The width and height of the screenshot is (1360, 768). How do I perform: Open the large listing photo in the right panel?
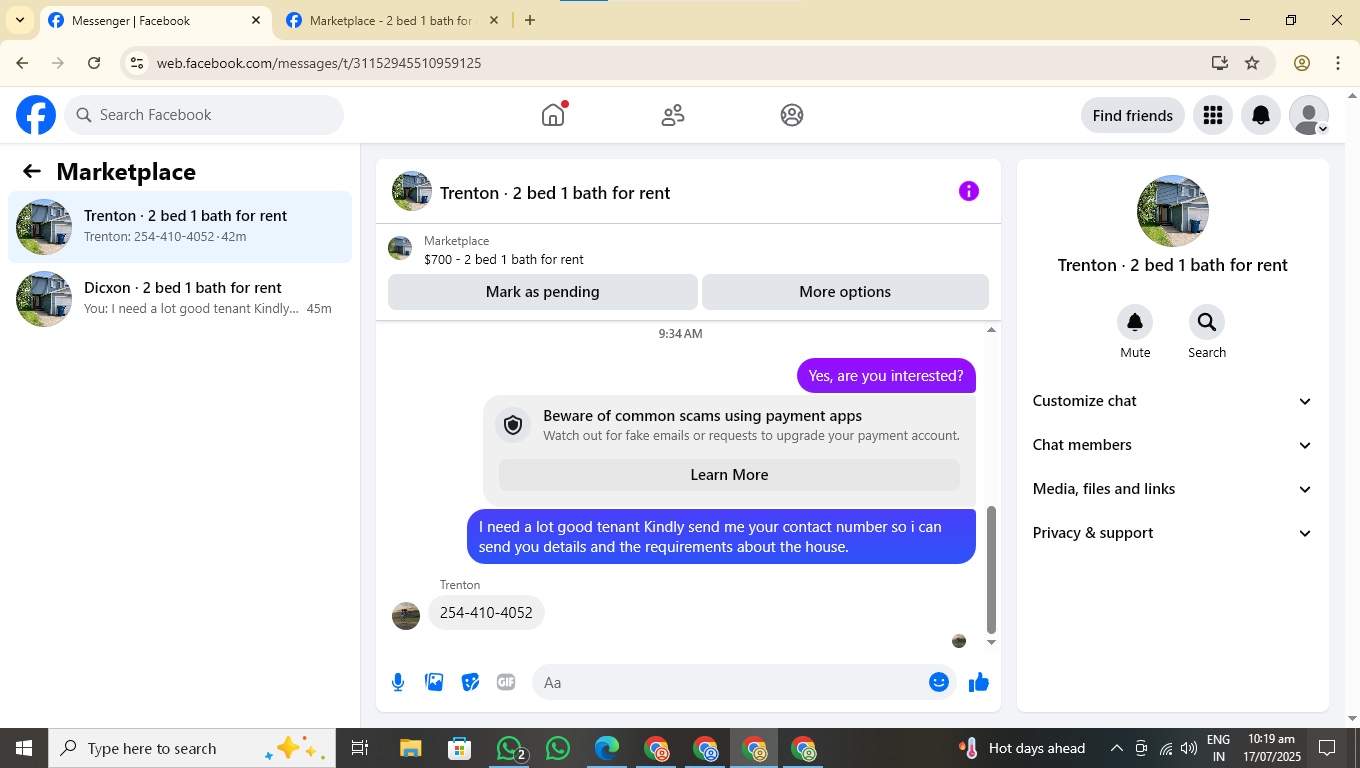tap(1173, 211)
